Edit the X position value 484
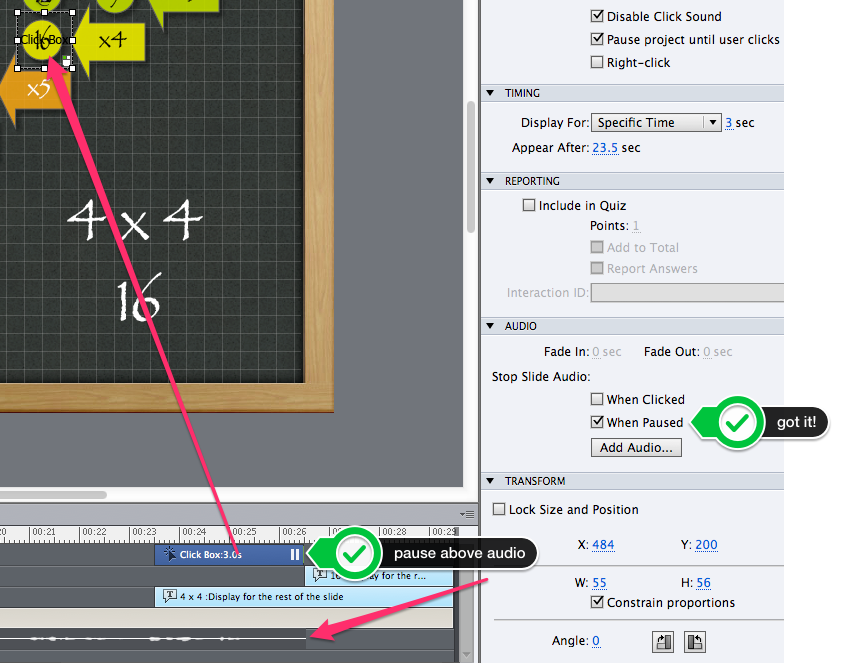 coord(603,545)
